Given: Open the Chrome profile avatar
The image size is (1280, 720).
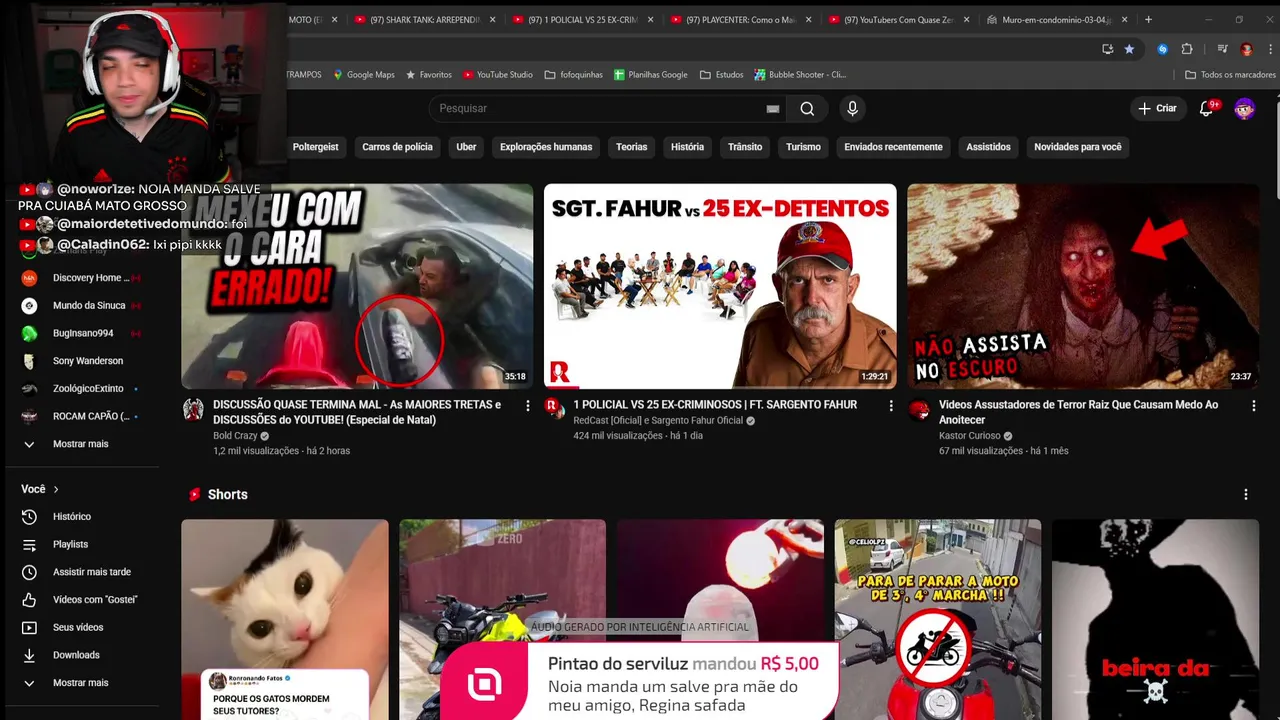Looking at the screenshot, I should 1246,49.
